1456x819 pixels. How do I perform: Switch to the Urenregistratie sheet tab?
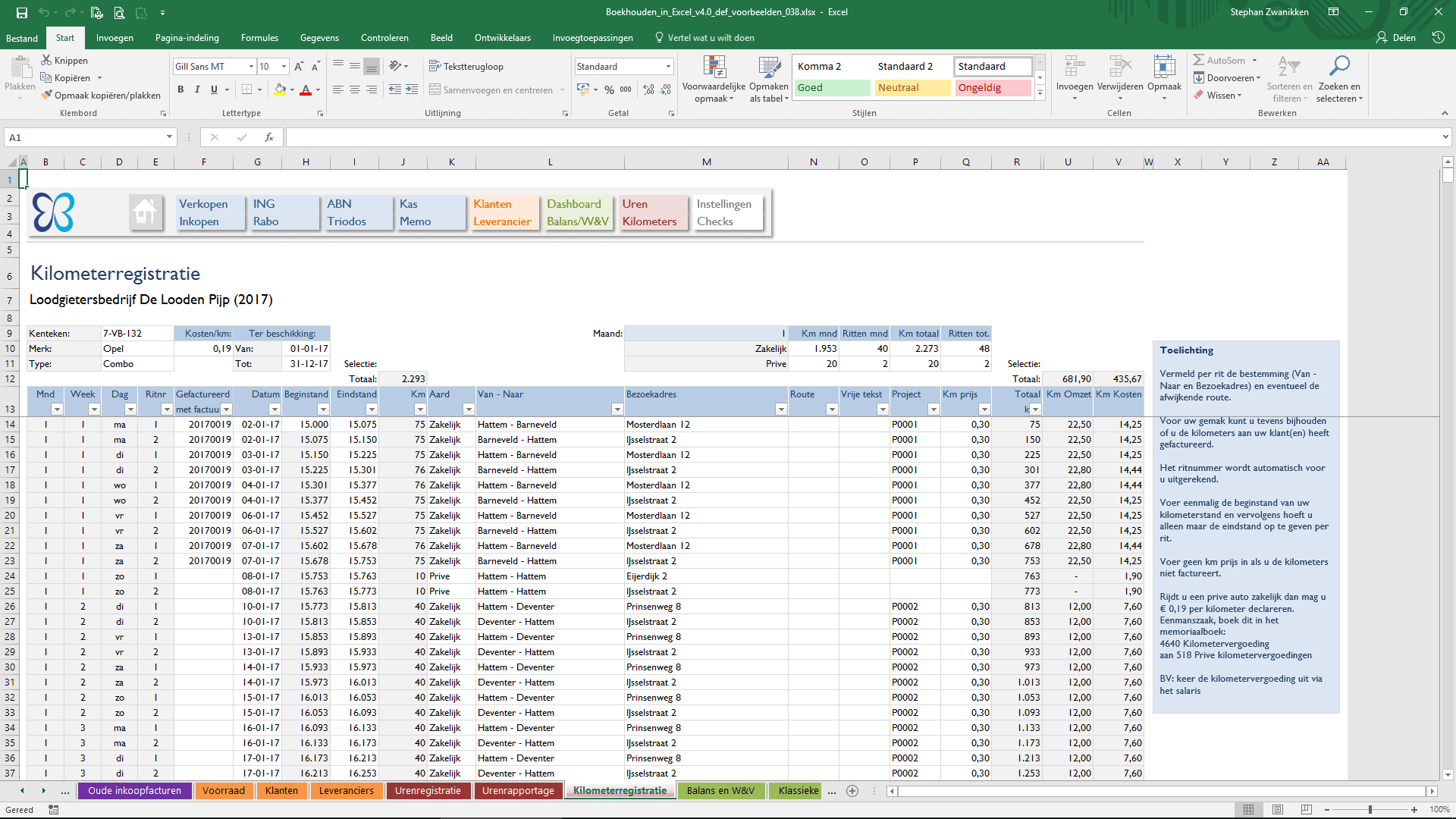pyautogui.click(x=428, y=790)
